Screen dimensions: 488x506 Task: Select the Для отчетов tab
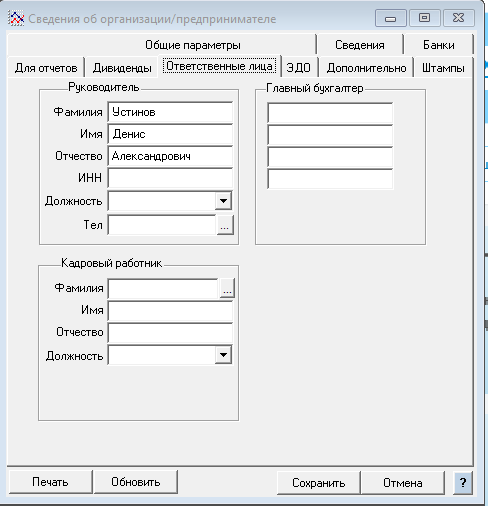point(46,68)
